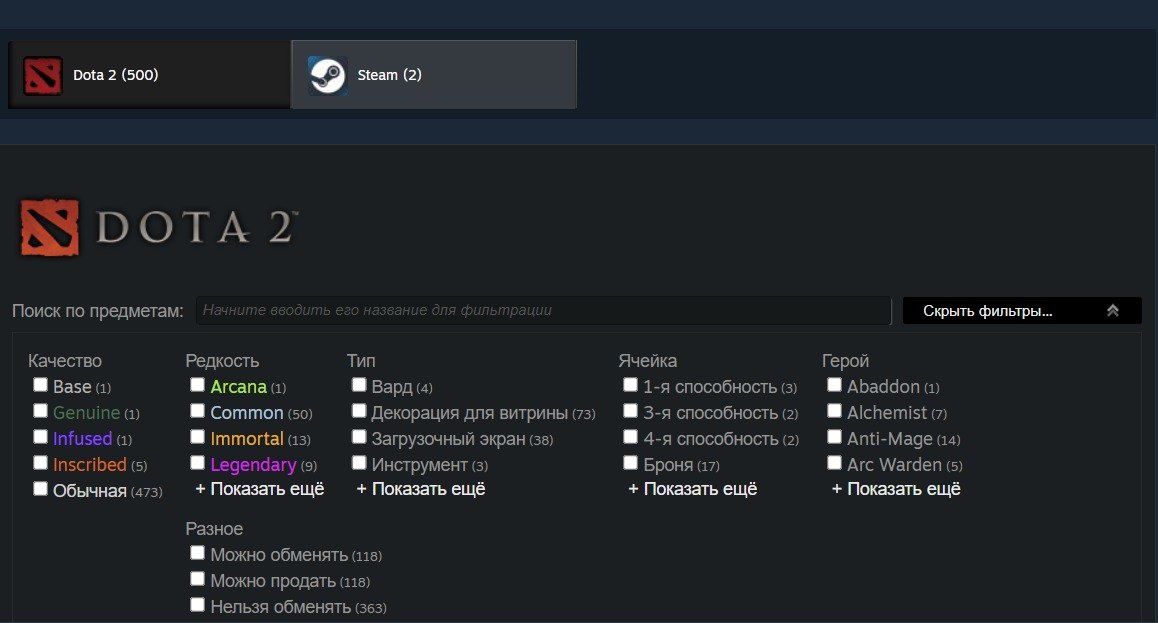Click the Разное filter heading

pos(214,529)
